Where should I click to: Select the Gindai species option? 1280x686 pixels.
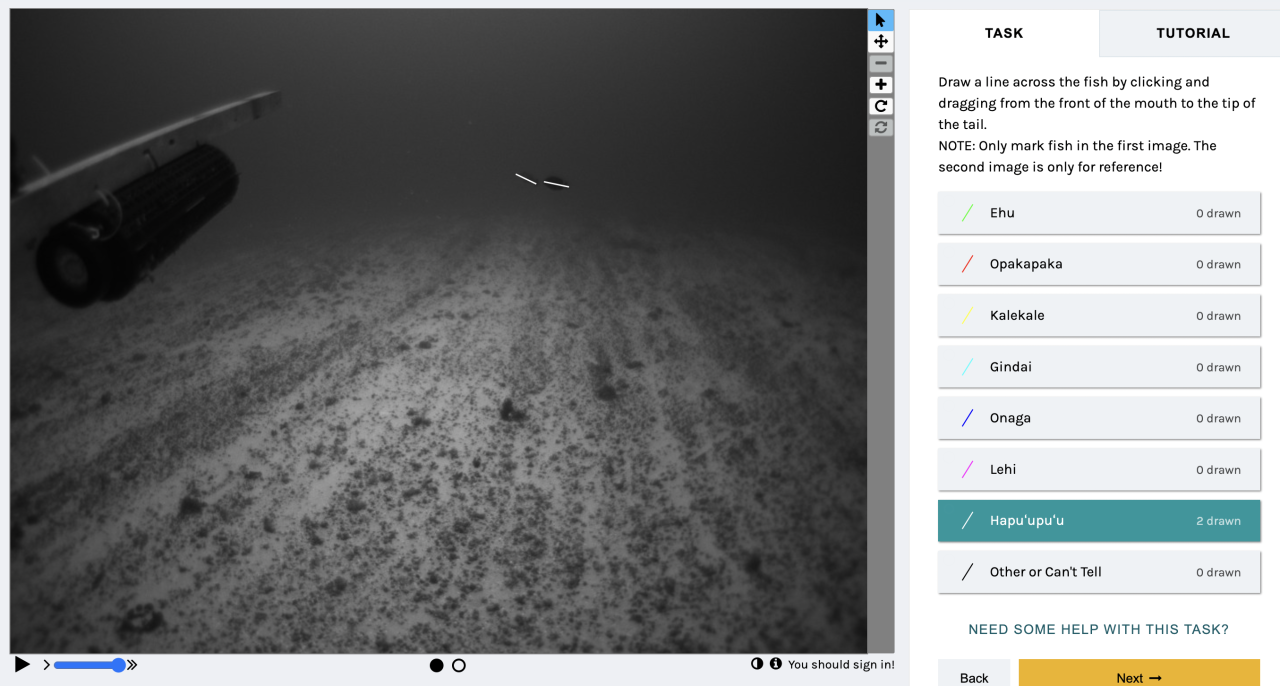(x=1099, y=367)
